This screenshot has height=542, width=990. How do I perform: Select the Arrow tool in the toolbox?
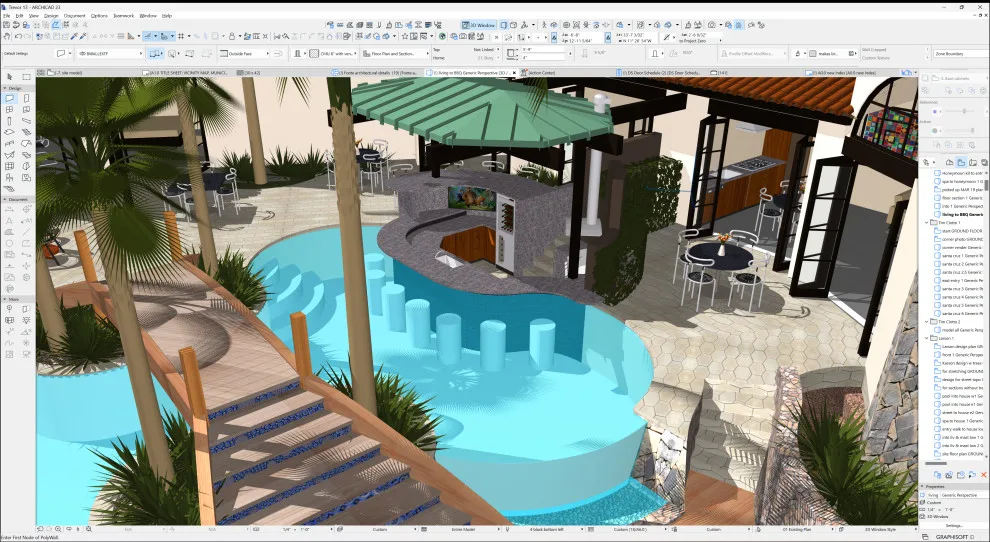[9, 77]
